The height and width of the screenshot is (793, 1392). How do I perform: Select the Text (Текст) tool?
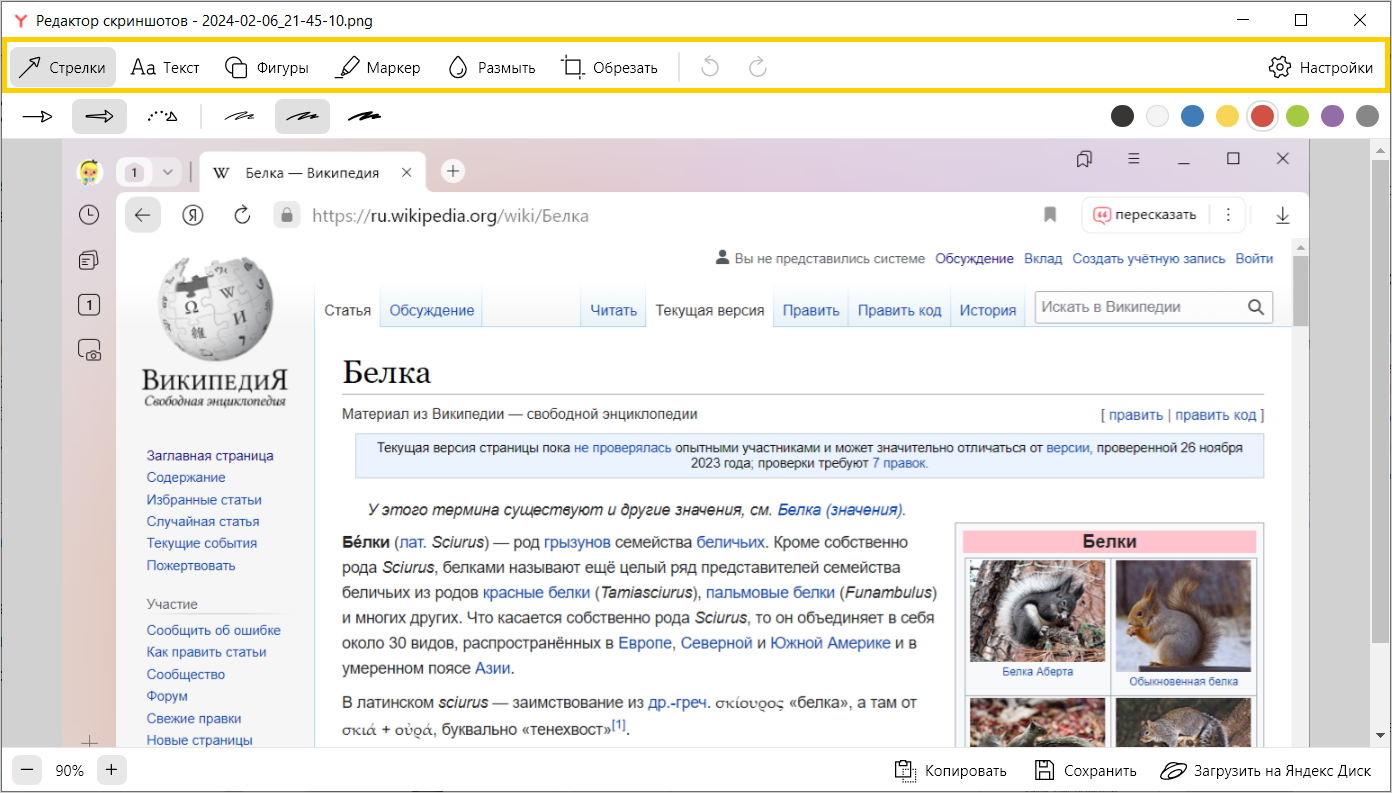[166, 68]
